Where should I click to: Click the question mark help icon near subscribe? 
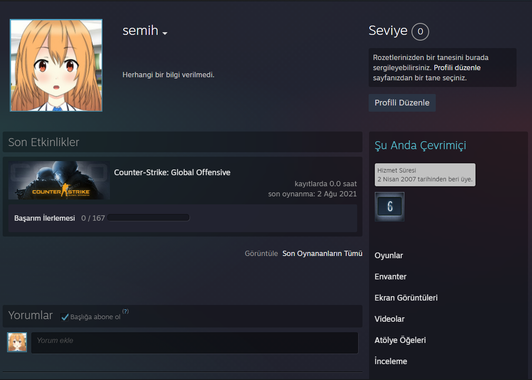click(x=126, y=311)
